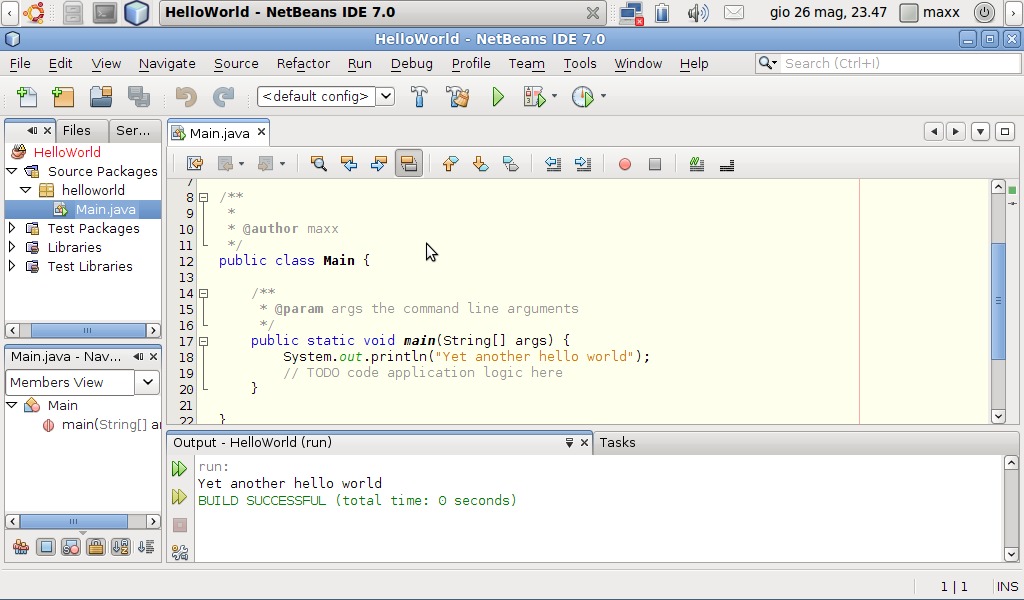Click the Search (Ctrl+I) field
Screen dimensions: 1024x600
point(899,63)
